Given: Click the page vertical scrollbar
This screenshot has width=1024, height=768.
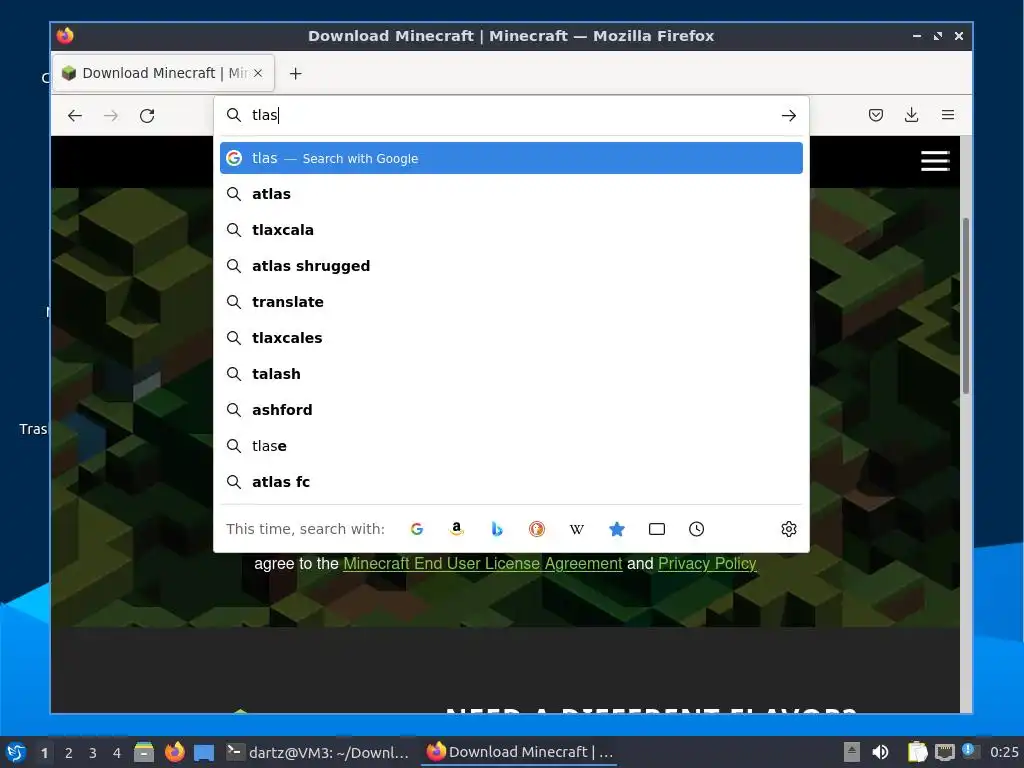Looking at the screenshot, I should [966, 306].
